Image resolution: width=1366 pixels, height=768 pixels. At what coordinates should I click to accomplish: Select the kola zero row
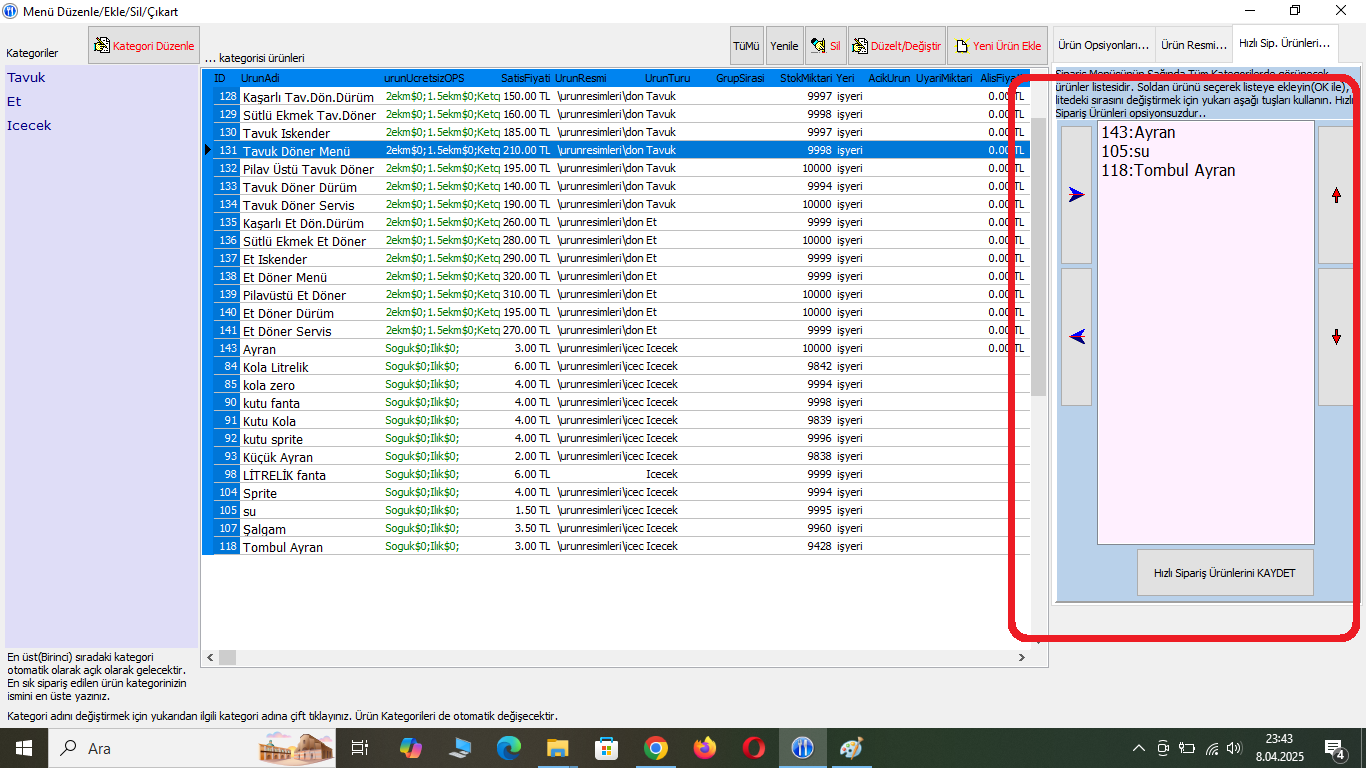click(616, 385)
